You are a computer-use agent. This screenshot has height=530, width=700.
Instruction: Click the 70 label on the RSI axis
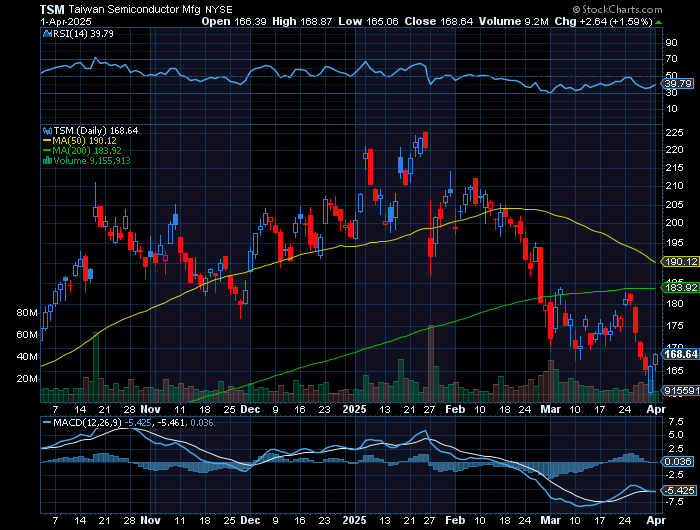pos(671,59)
